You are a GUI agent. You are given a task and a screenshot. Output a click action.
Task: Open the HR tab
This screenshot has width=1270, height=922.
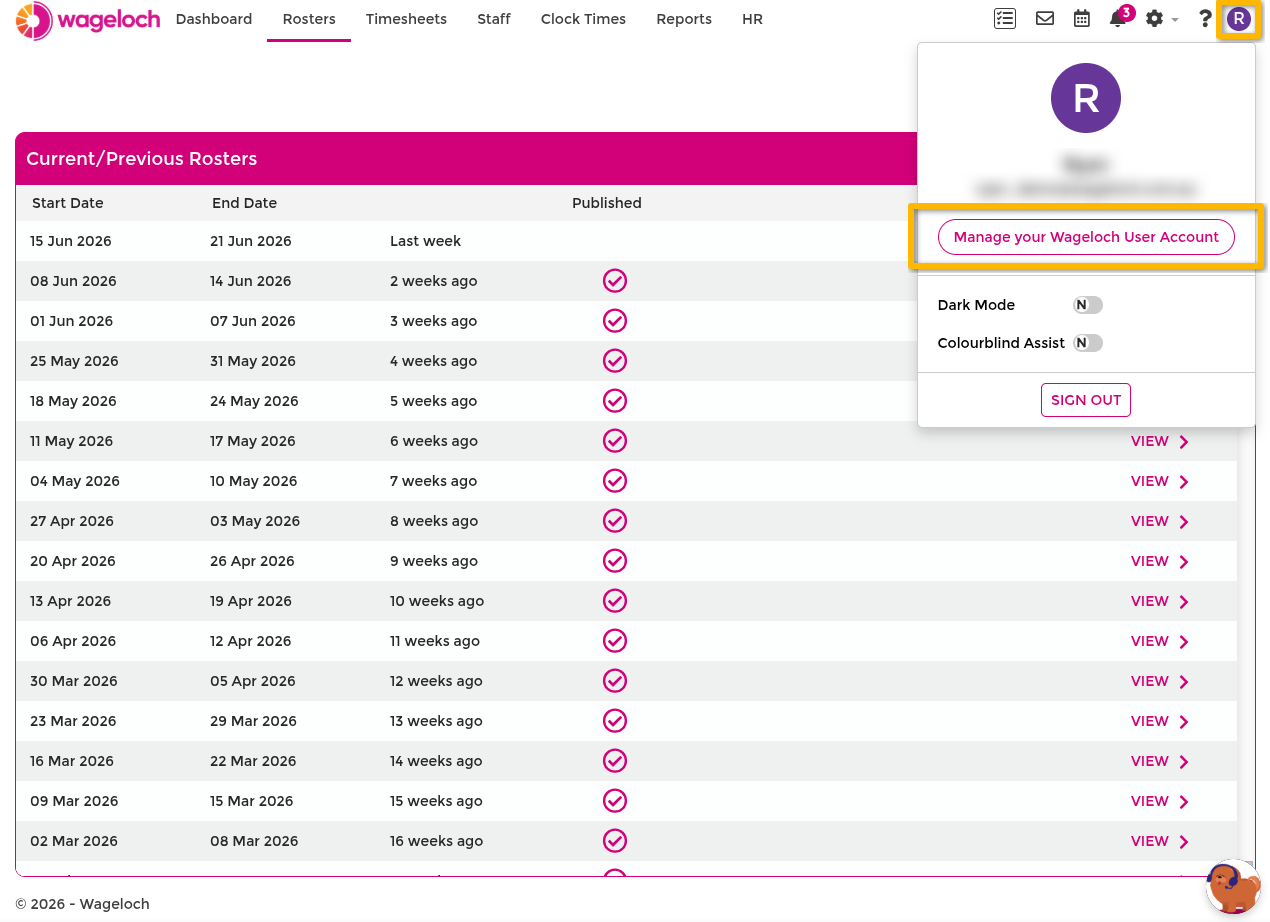coord(752,19)
